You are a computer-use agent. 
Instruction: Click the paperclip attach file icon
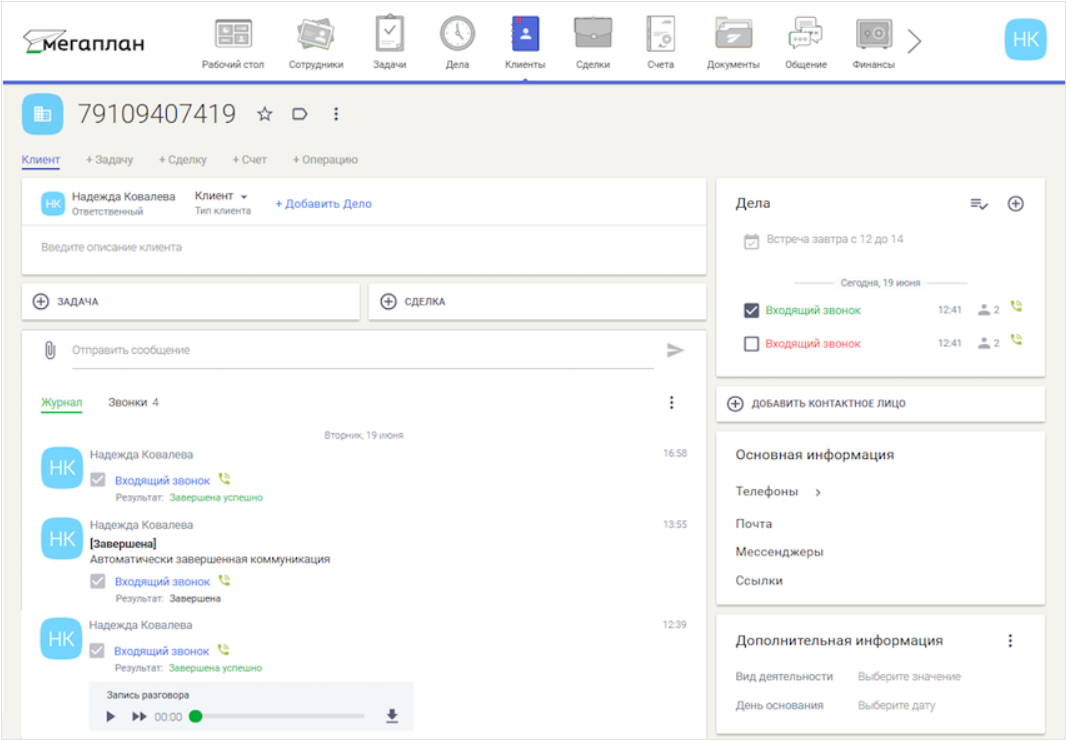[49, 350]
